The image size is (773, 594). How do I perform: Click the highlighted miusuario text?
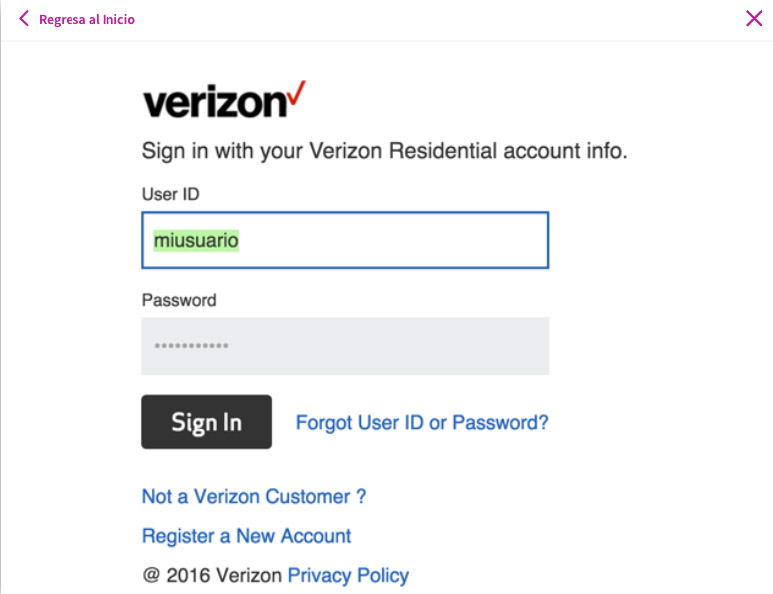tap(196, 241)
